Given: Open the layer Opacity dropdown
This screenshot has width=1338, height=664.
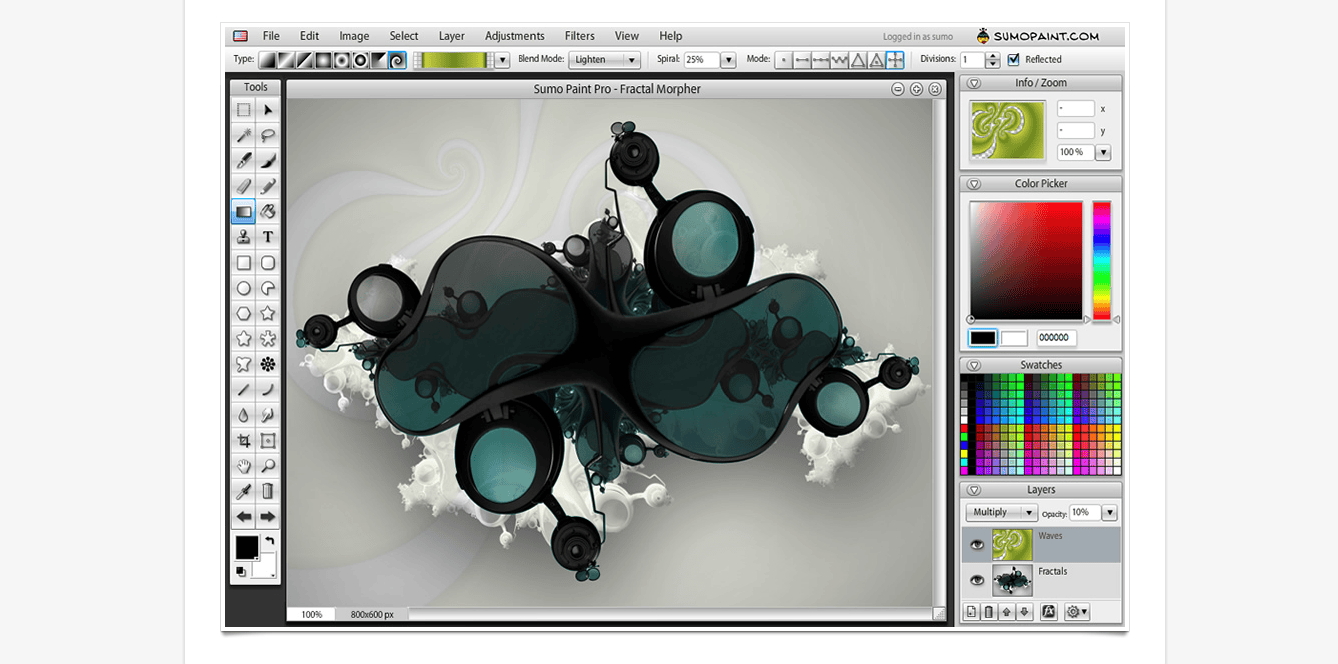Looking at the screenshot, I should click(1109, 512).
